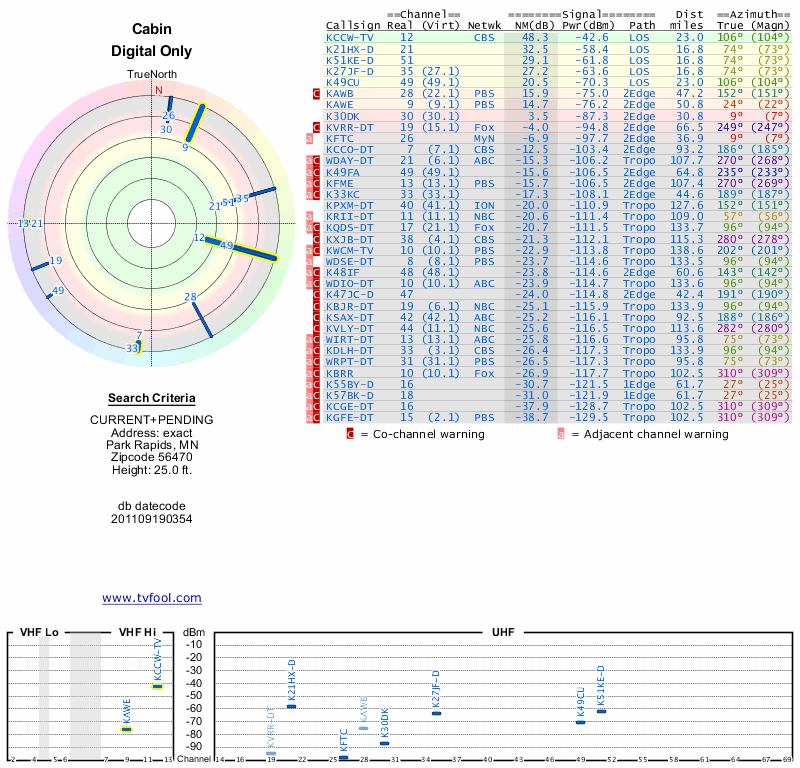This screenshot has height=768, width=800.
Task: Click the co-channel warning icon beside KVRR-DT
Action: coord(317,127)
